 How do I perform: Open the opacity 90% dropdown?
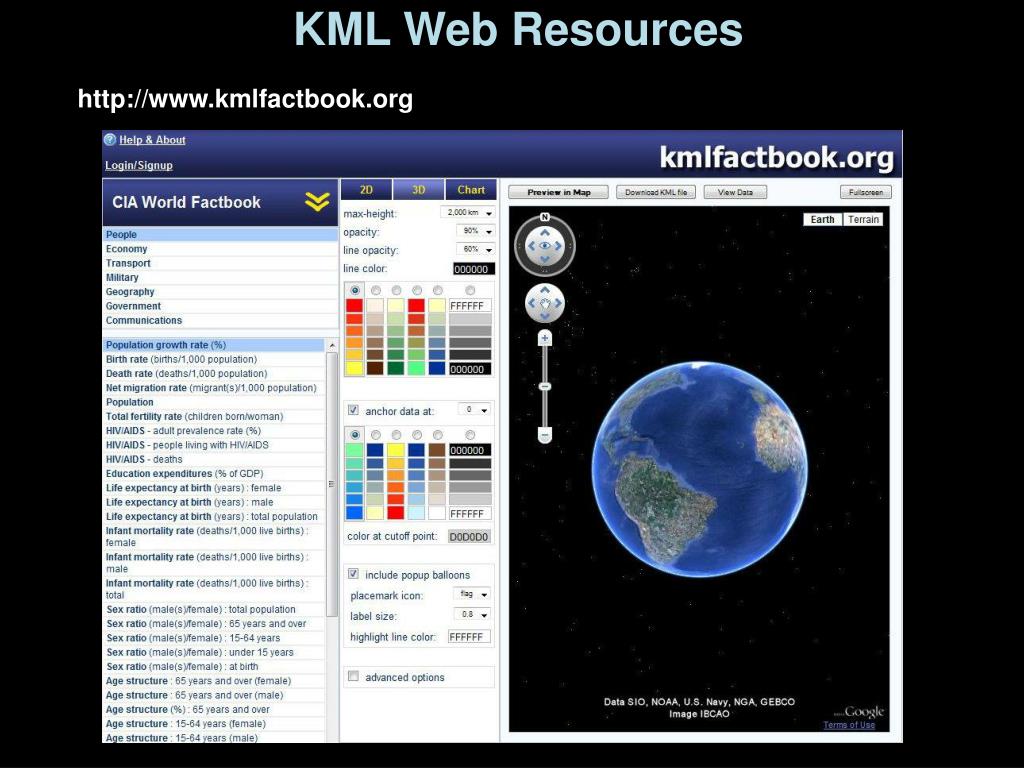pos(475,231)
